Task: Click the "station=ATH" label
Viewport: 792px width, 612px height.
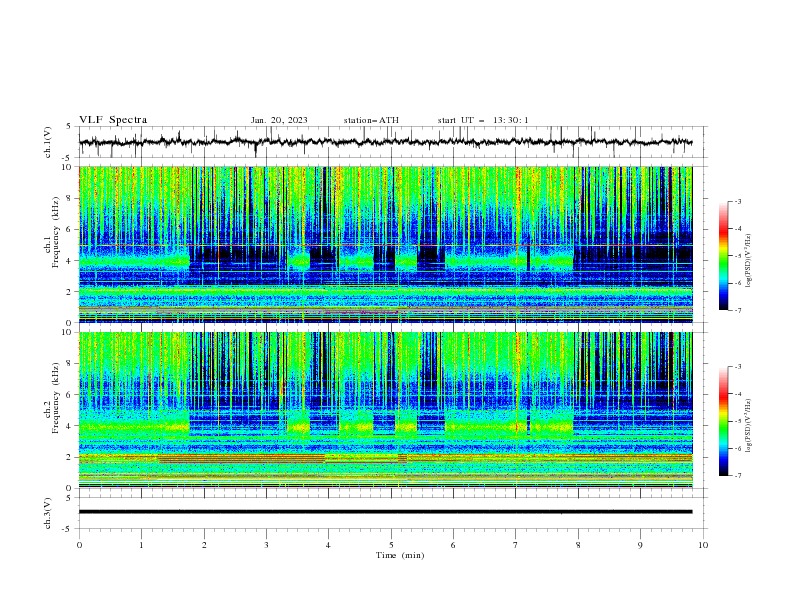Action: pos(371,120)
